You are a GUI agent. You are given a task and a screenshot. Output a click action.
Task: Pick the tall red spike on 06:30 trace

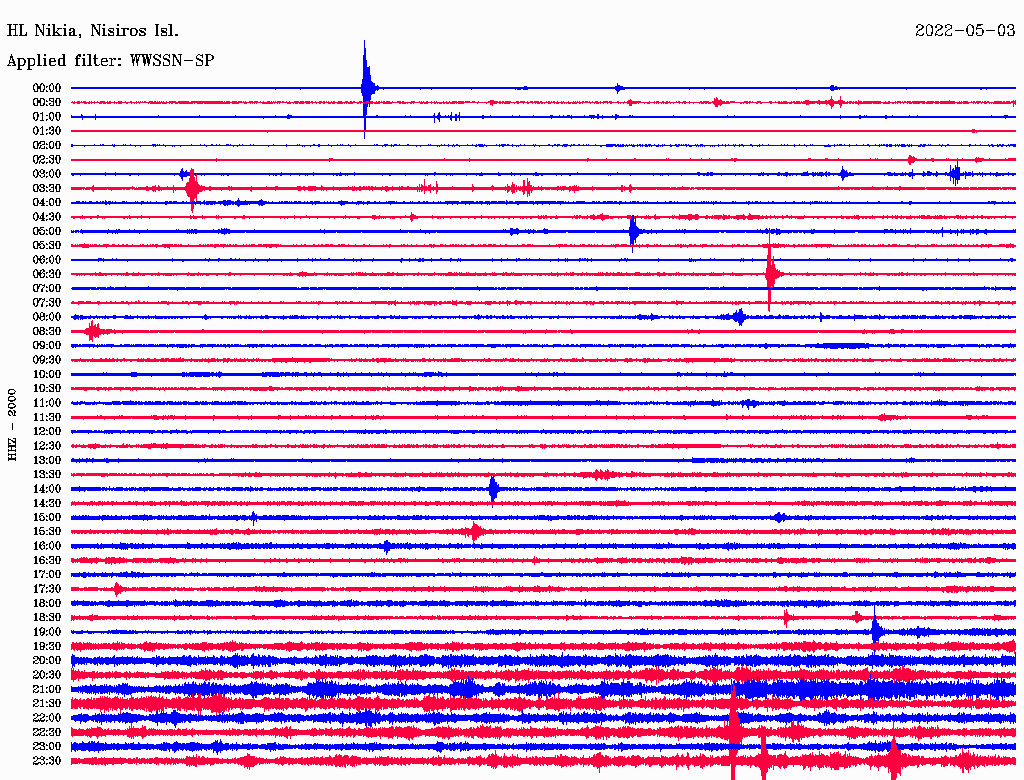pyautogui.click(x=770, y=274)
